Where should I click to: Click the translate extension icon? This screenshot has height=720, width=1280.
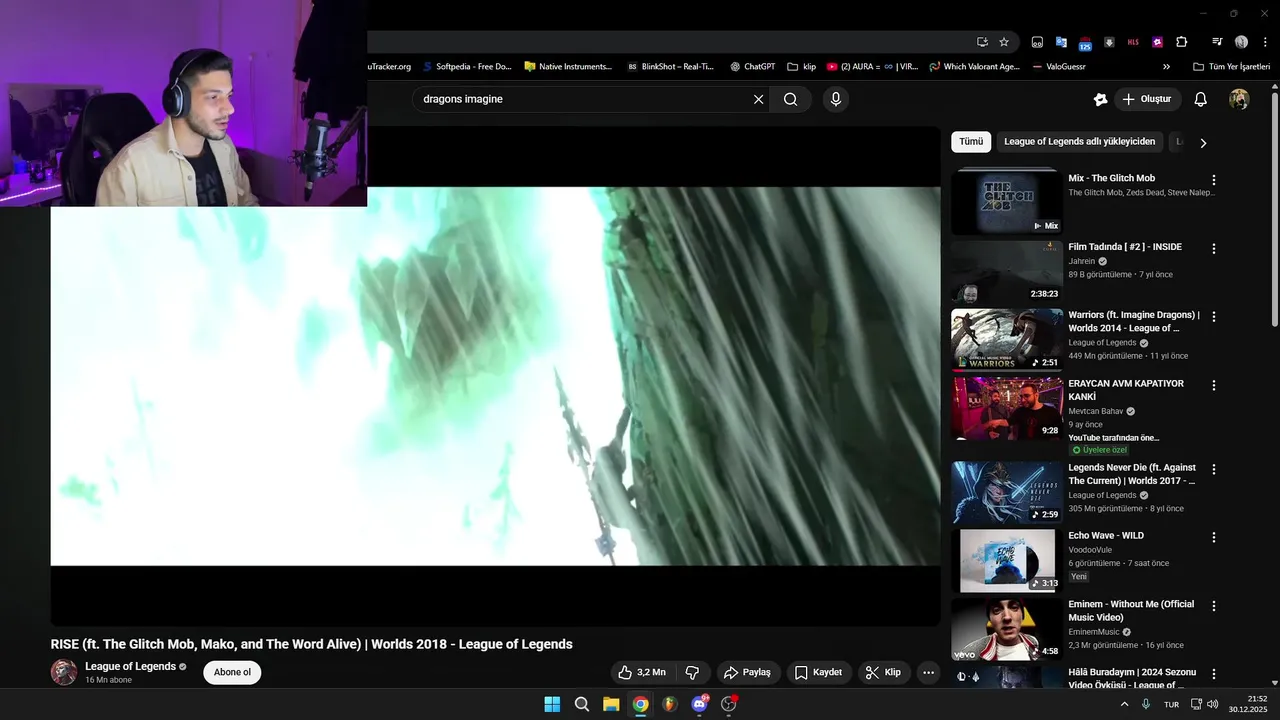[1061, 42]
